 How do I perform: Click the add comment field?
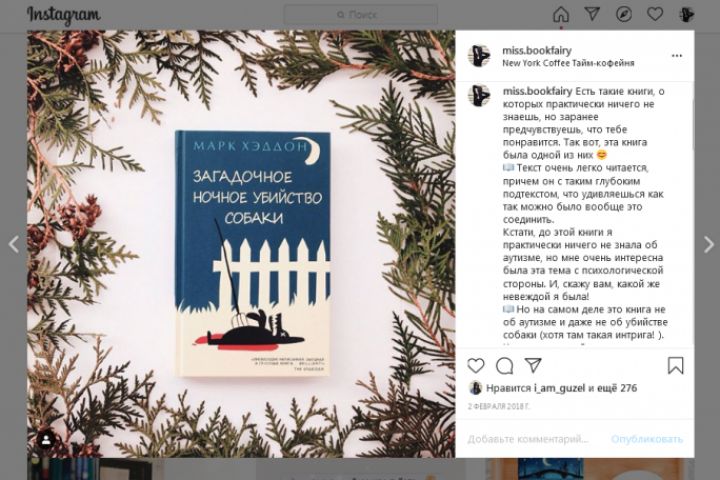(528, 439)
